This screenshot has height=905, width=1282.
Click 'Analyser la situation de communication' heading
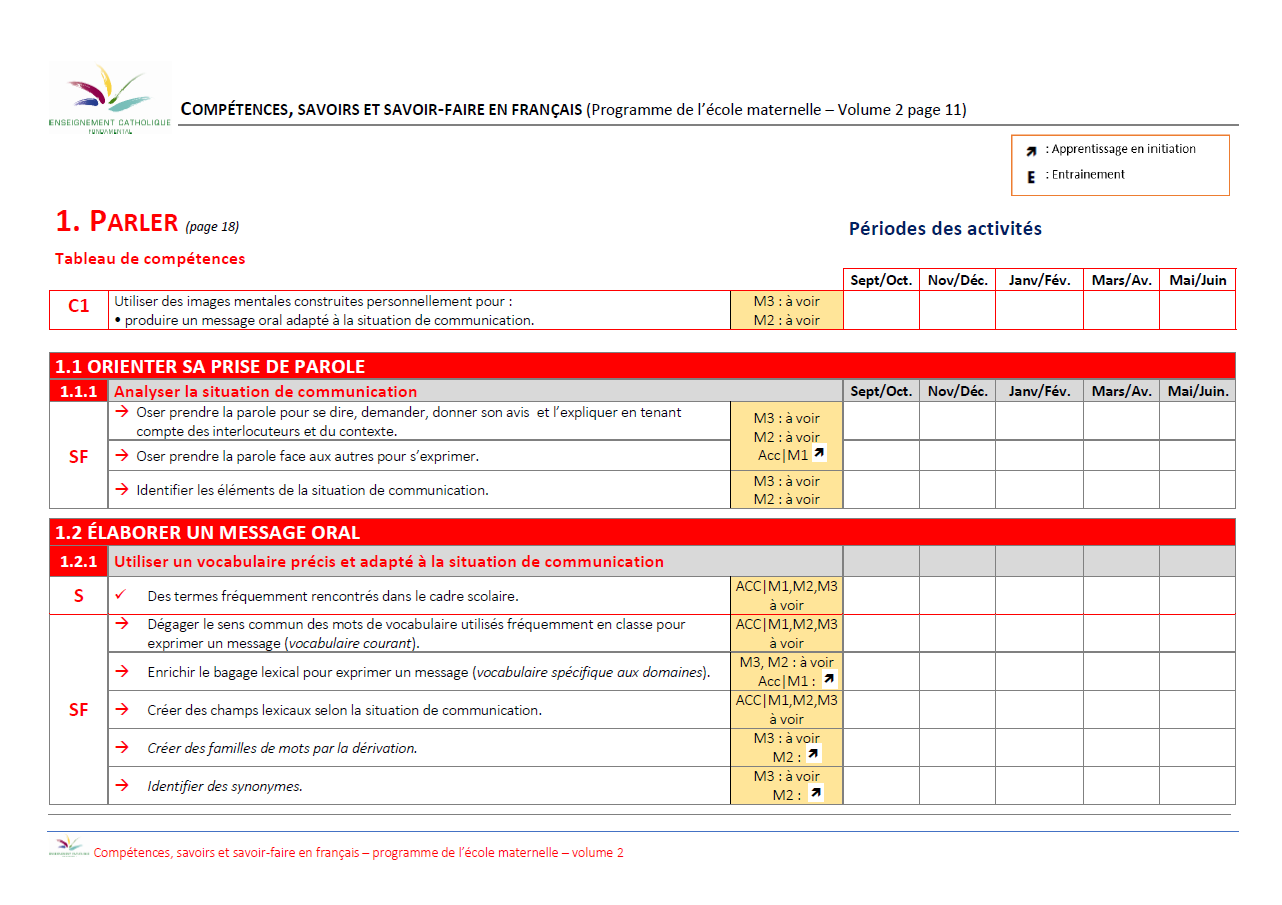point(265,391)
